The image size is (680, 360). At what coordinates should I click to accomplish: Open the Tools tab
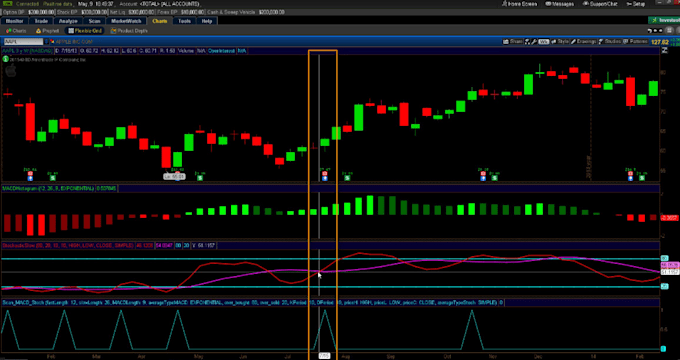tap(184, 21)
